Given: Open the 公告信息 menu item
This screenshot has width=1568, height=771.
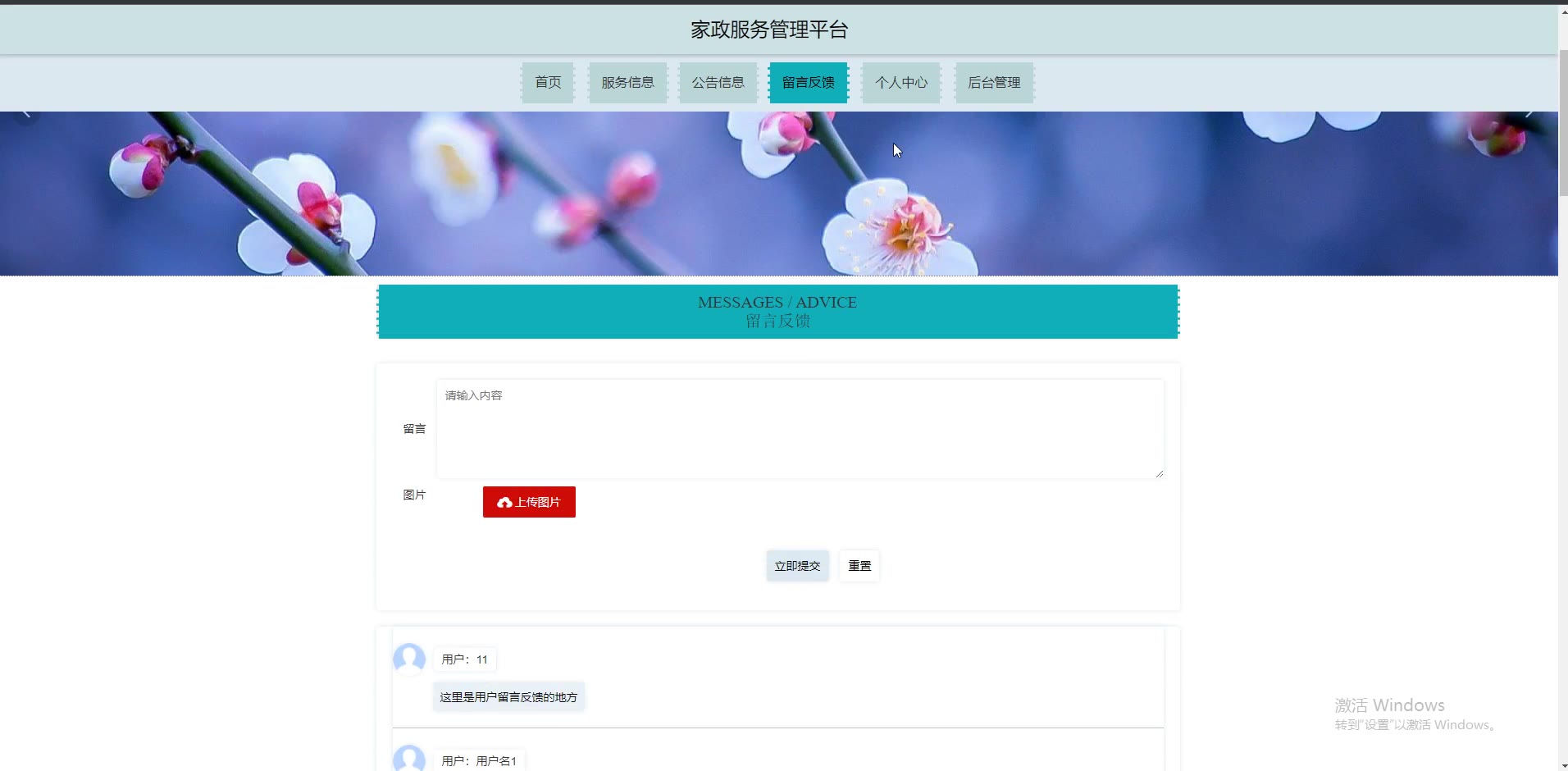Looking at the screenshot, I should tap(718, 83).
